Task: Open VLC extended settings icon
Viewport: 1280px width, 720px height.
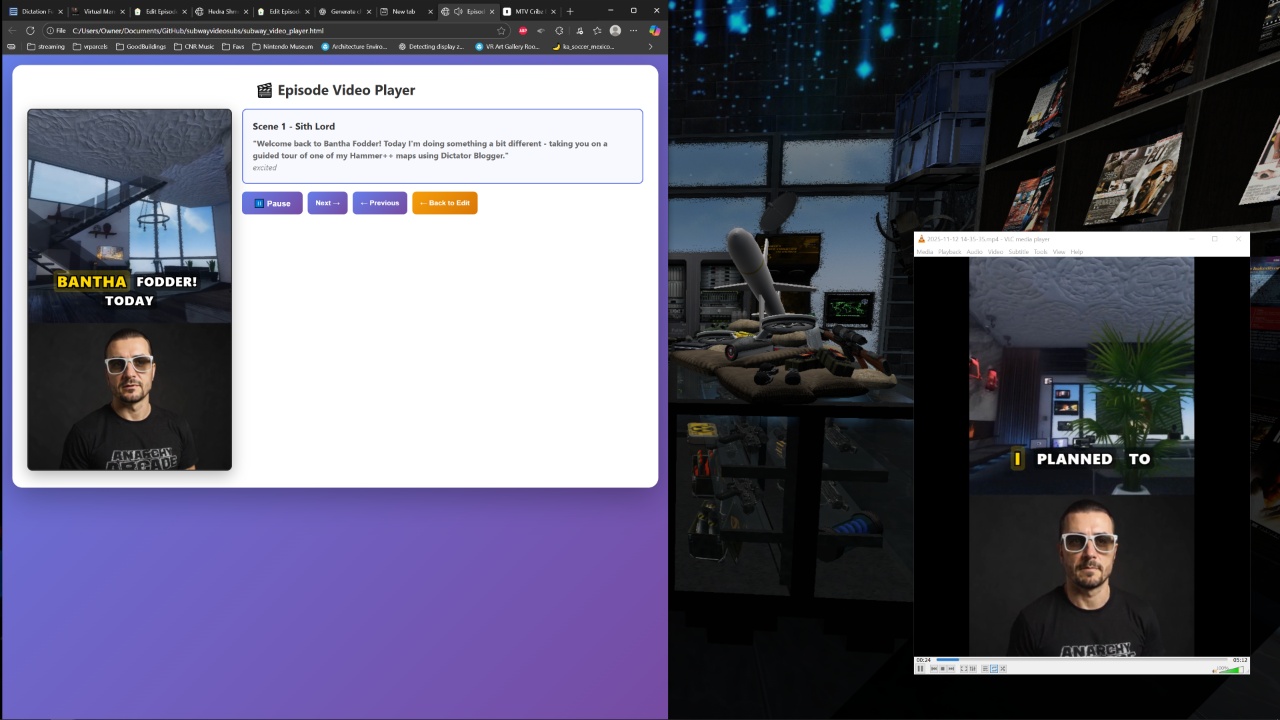Action: point(973,669)
